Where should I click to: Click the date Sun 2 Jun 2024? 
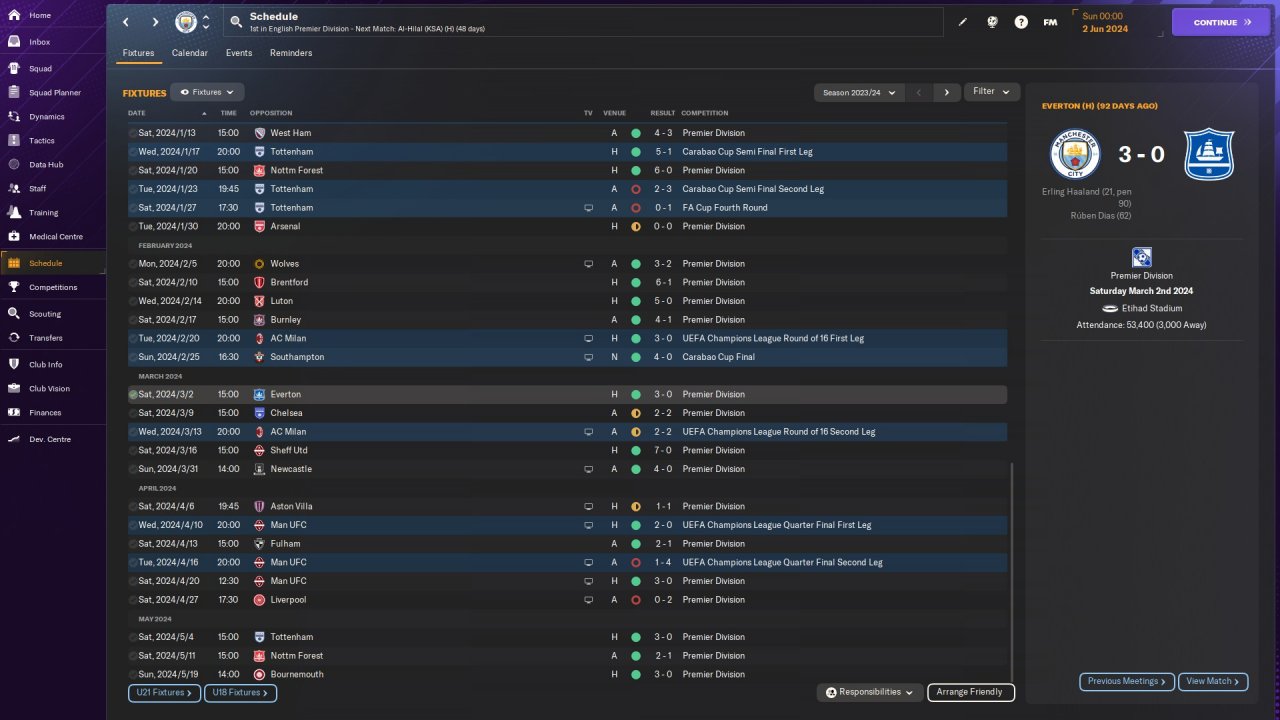(x=1104, y=22)
